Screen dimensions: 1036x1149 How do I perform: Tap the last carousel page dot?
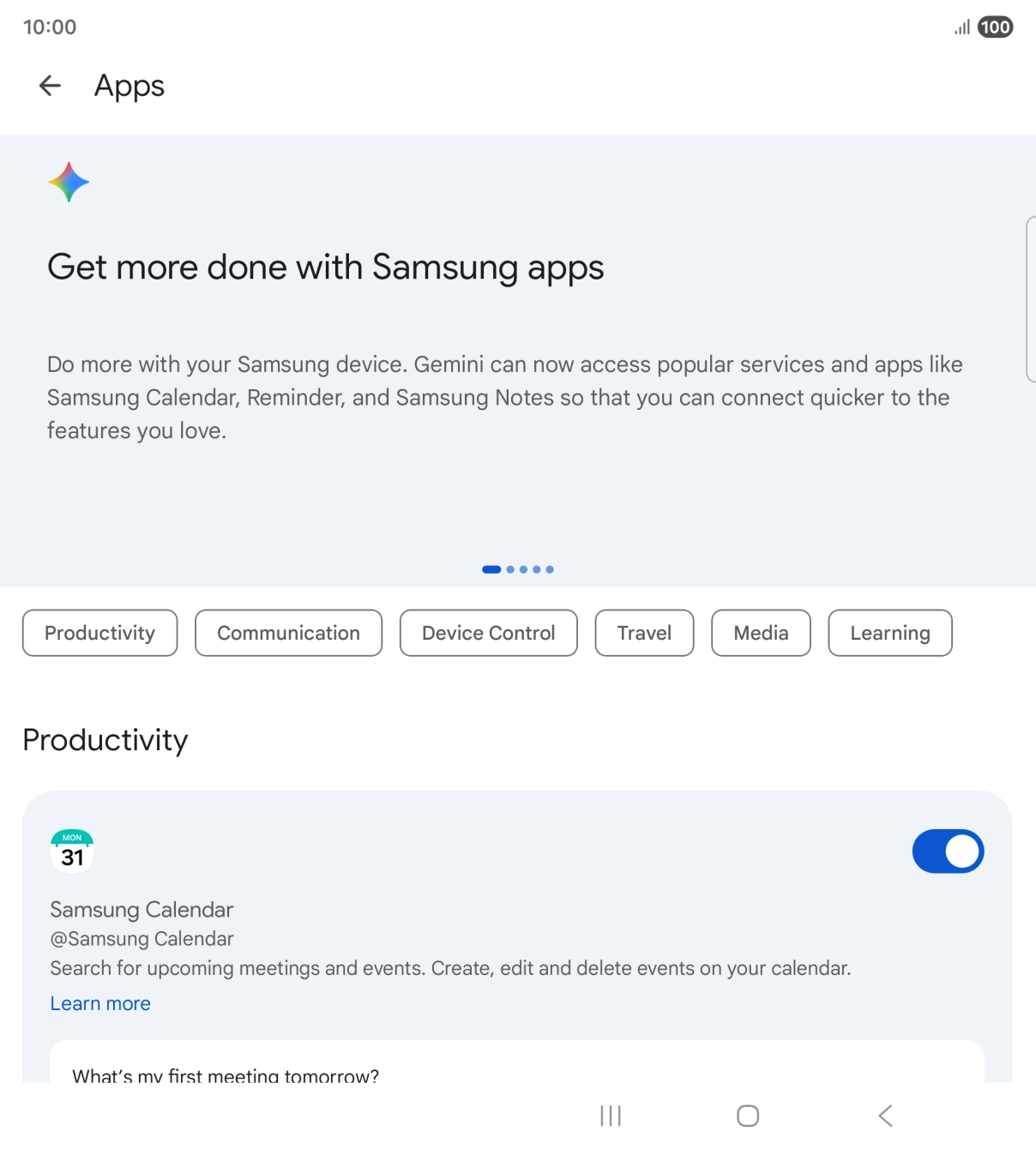tap(550, 569)
